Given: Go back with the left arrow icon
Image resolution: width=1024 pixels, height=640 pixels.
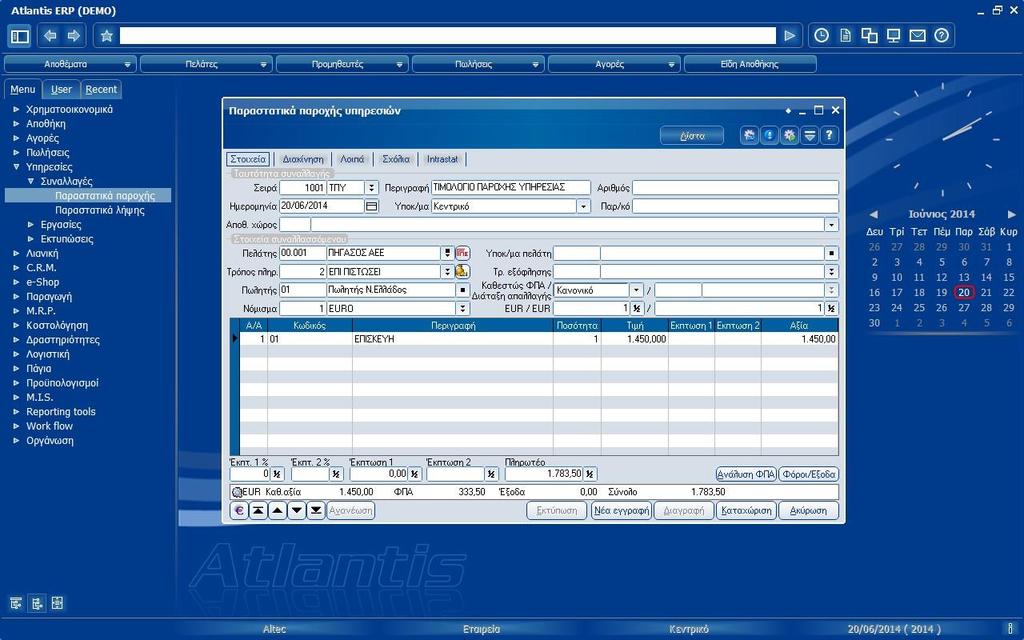Looking at the screenshot, I should pos(50,36).
